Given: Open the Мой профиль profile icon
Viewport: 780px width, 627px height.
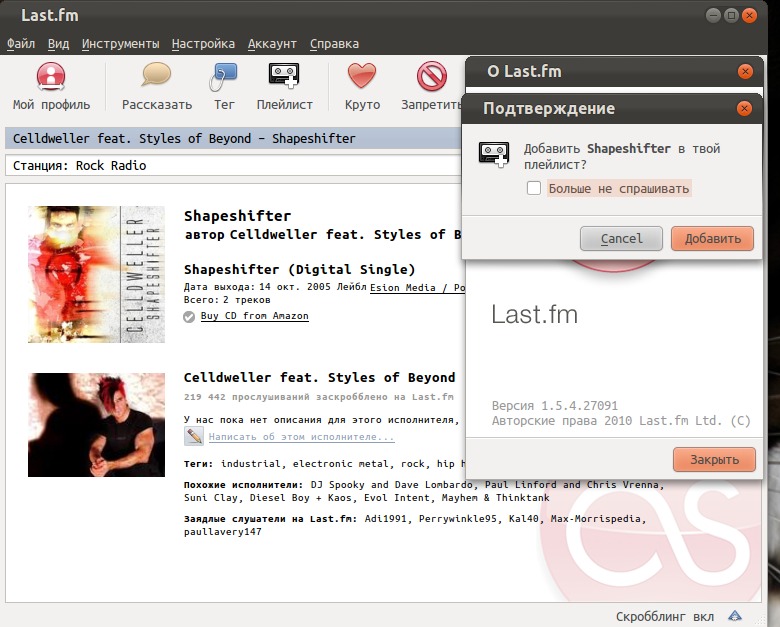Looking at the screenshot, I should coord(51,77).
